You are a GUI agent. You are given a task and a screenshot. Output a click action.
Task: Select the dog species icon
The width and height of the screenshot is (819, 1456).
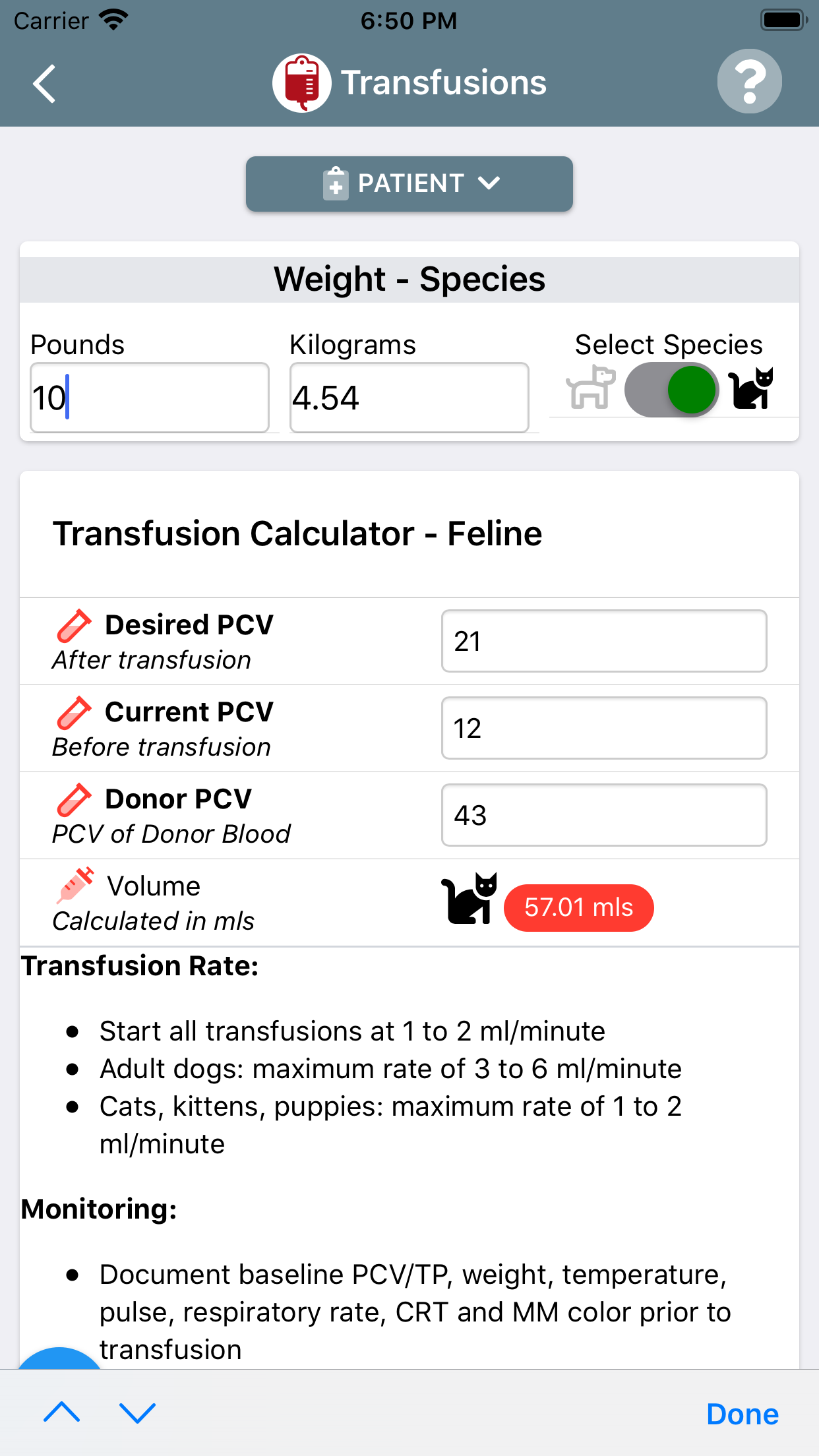(590, 388)
